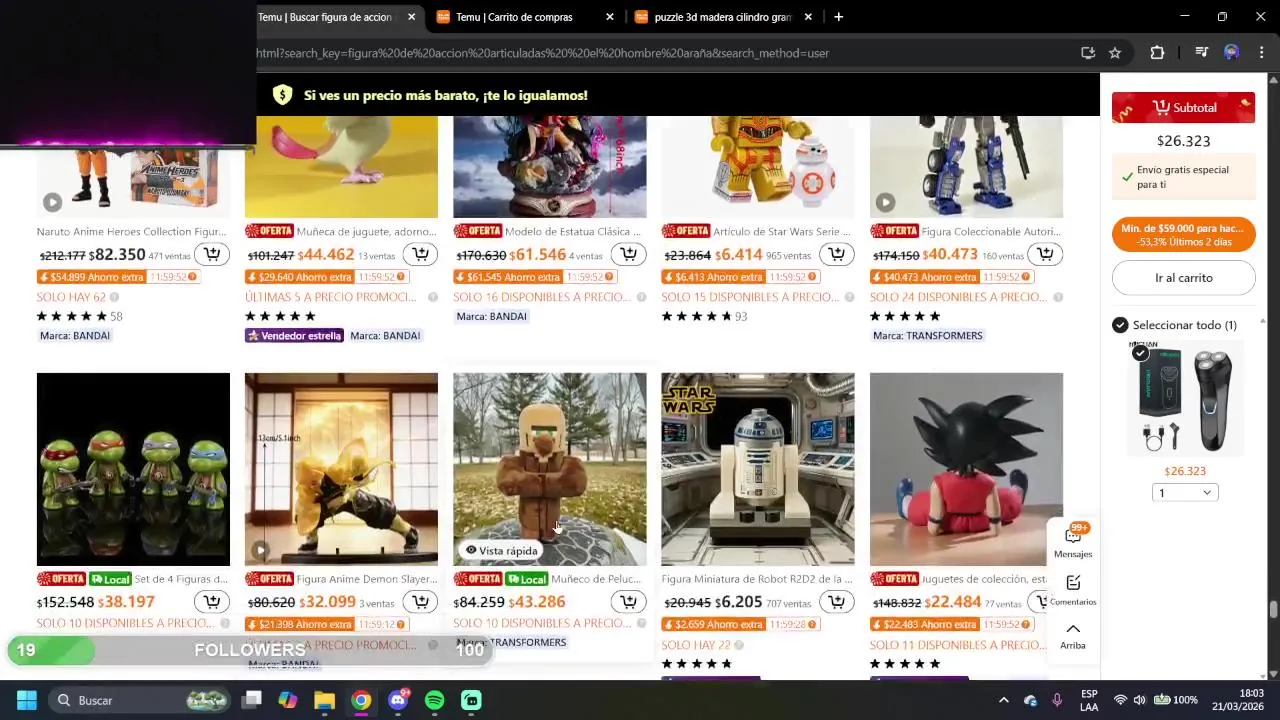The image size is (1280, 720).
Task: Open the Goku back-view figure thumbnail
Action: (x=966, y=469)
